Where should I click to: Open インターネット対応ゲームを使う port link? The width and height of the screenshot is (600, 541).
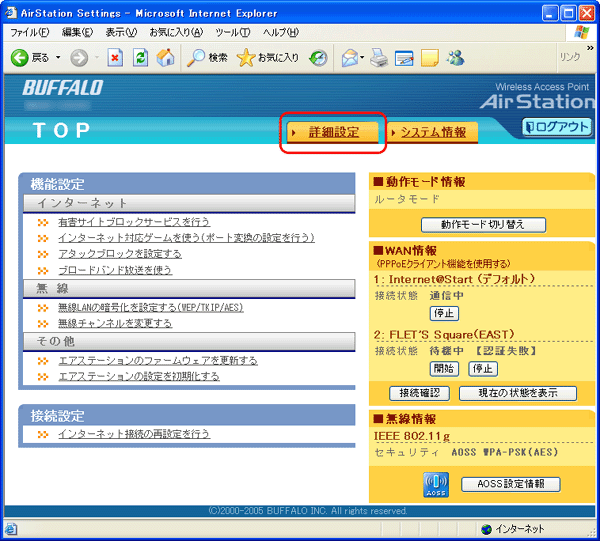click(186, 238)
